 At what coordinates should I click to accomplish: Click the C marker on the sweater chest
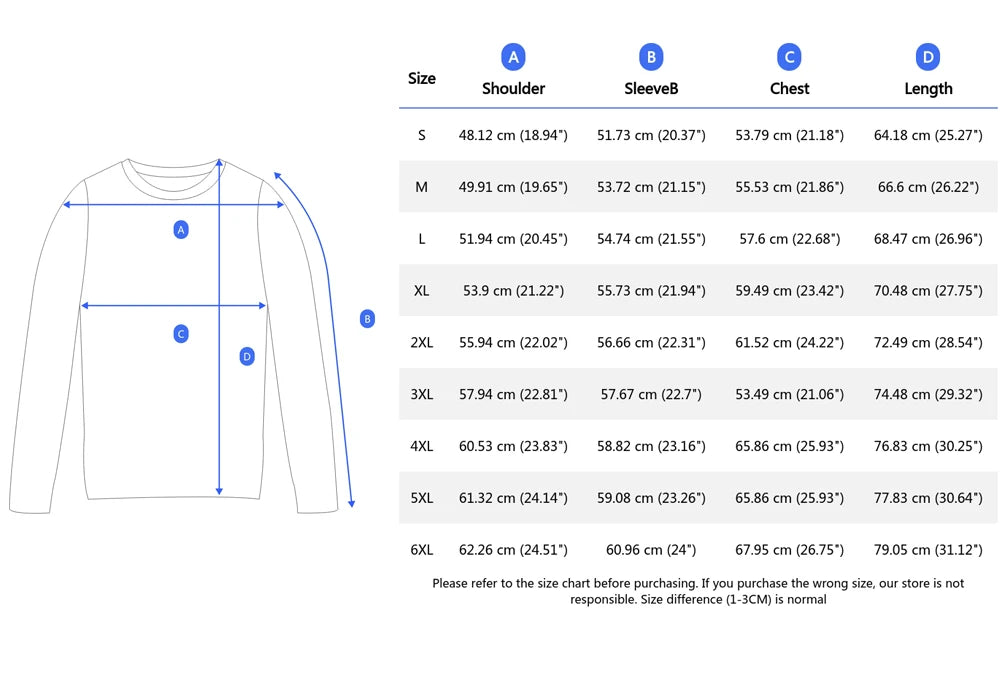click(x=181, y=334)
